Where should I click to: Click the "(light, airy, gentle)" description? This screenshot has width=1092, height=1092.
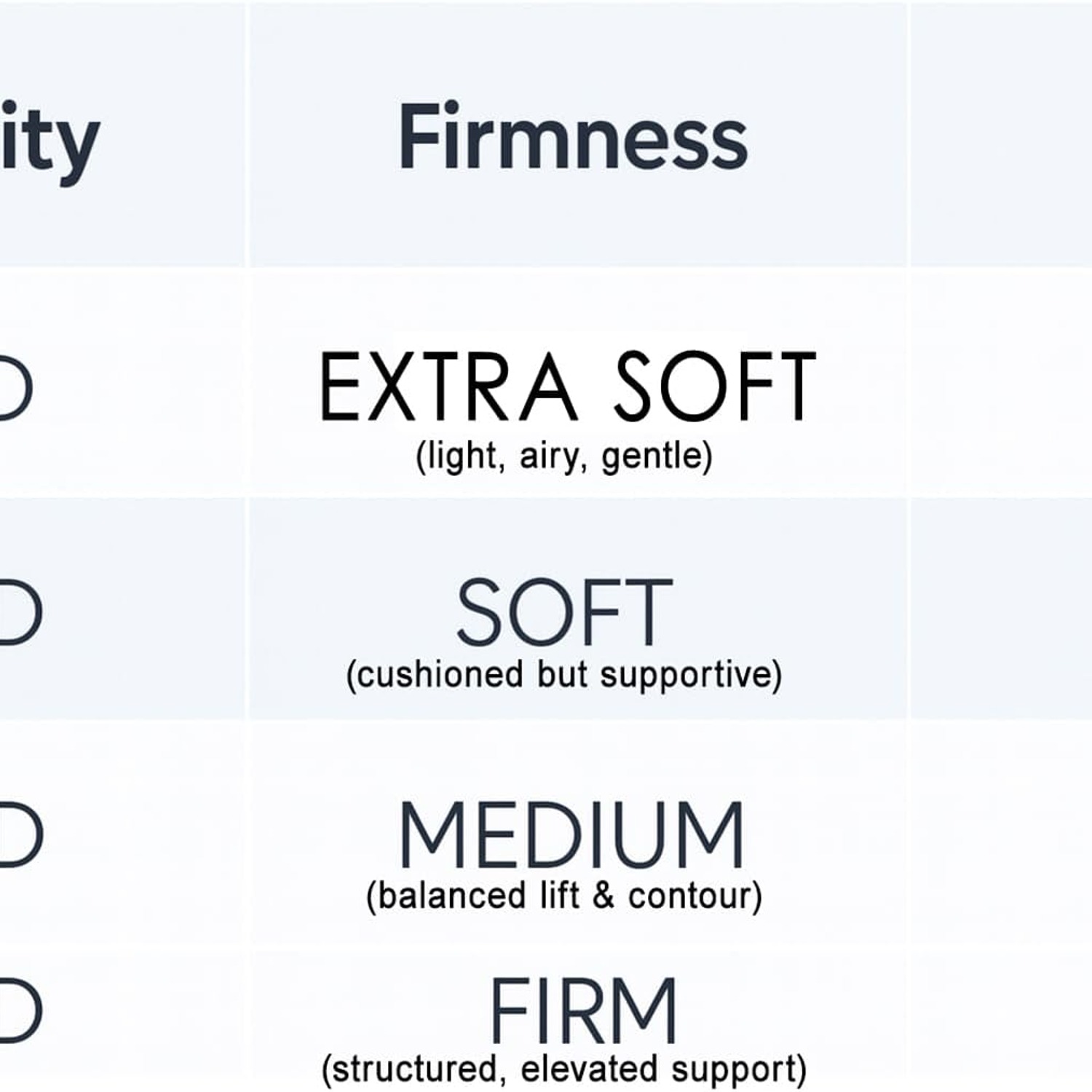tap(564, 457)
